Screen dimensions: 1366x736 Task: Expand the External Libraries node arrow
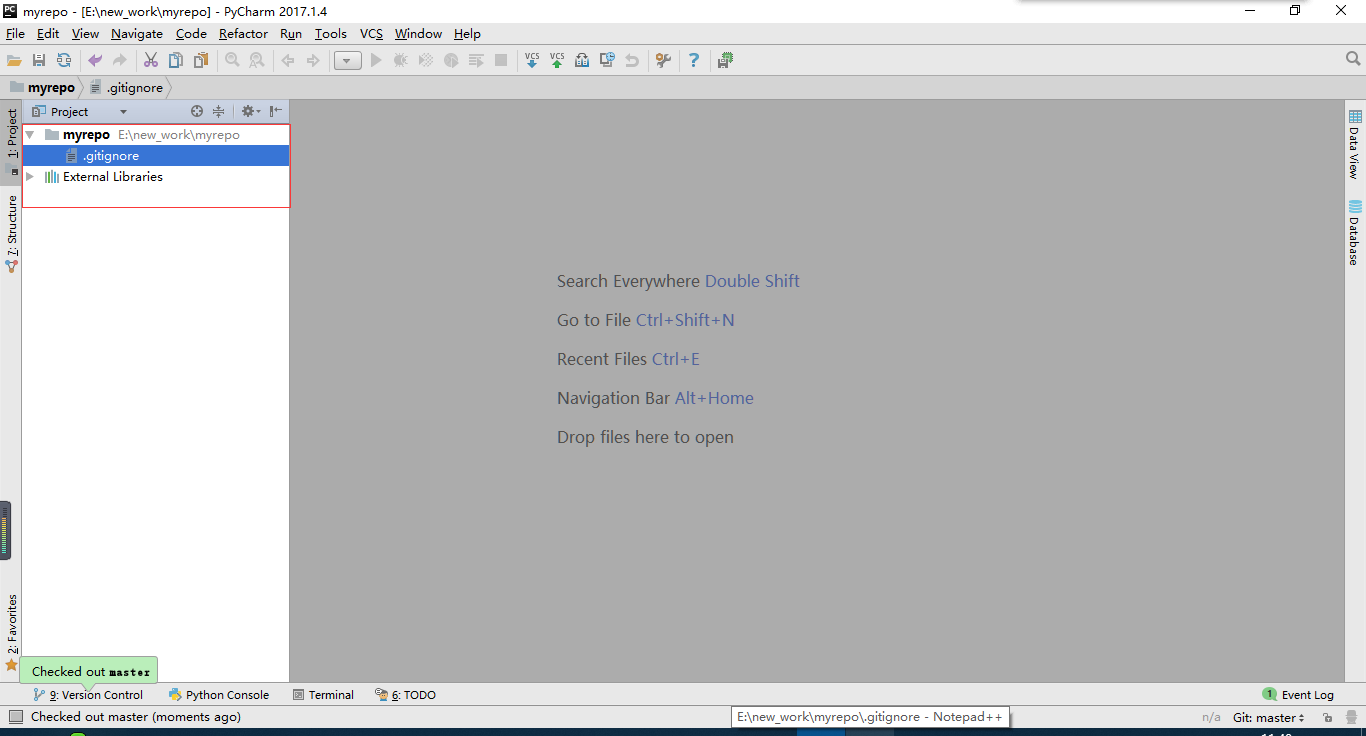click(x=30, y=177)
